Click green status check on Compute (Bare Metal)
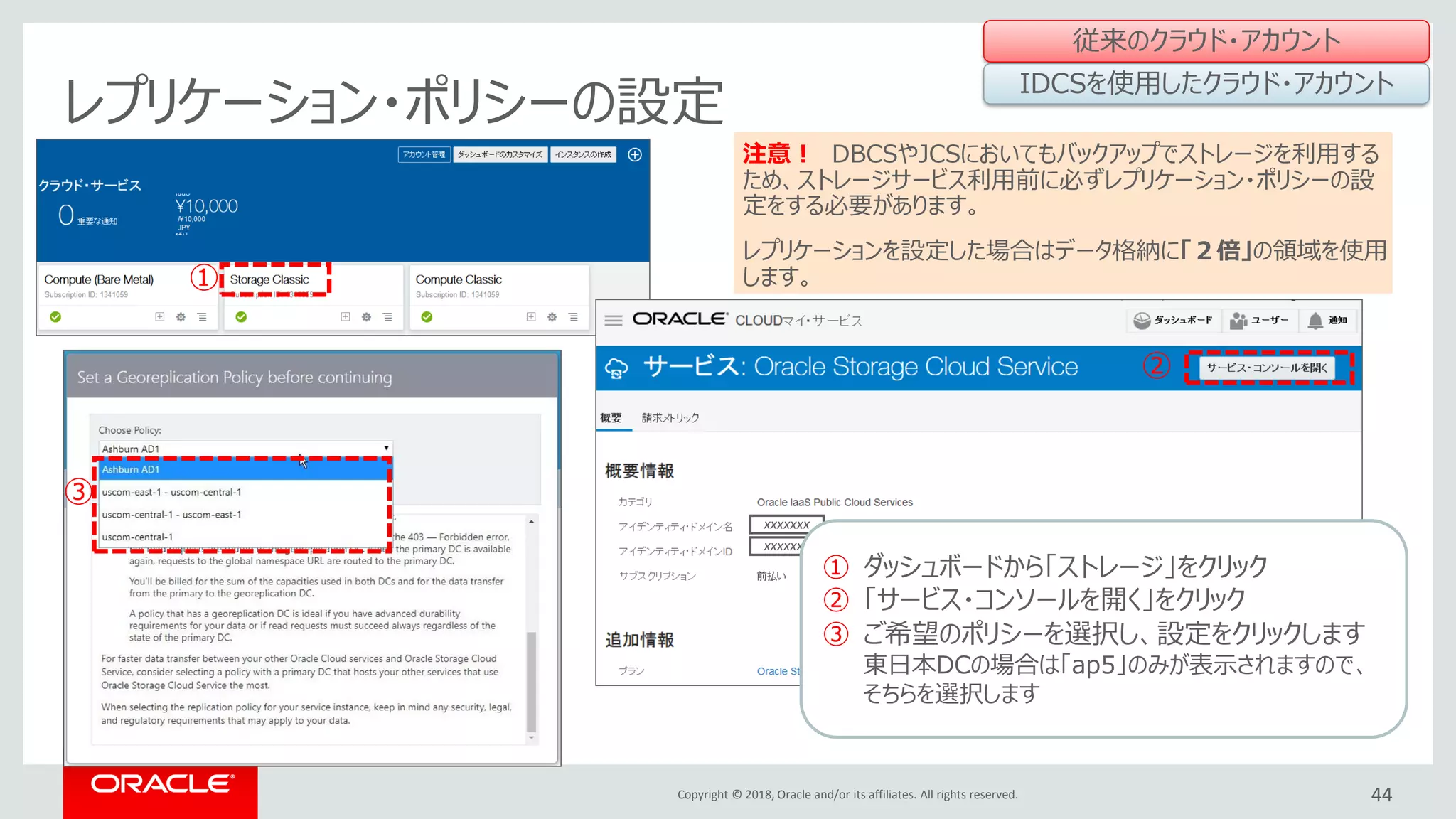This screenshot has height=819, width=1456. [55, 317]
